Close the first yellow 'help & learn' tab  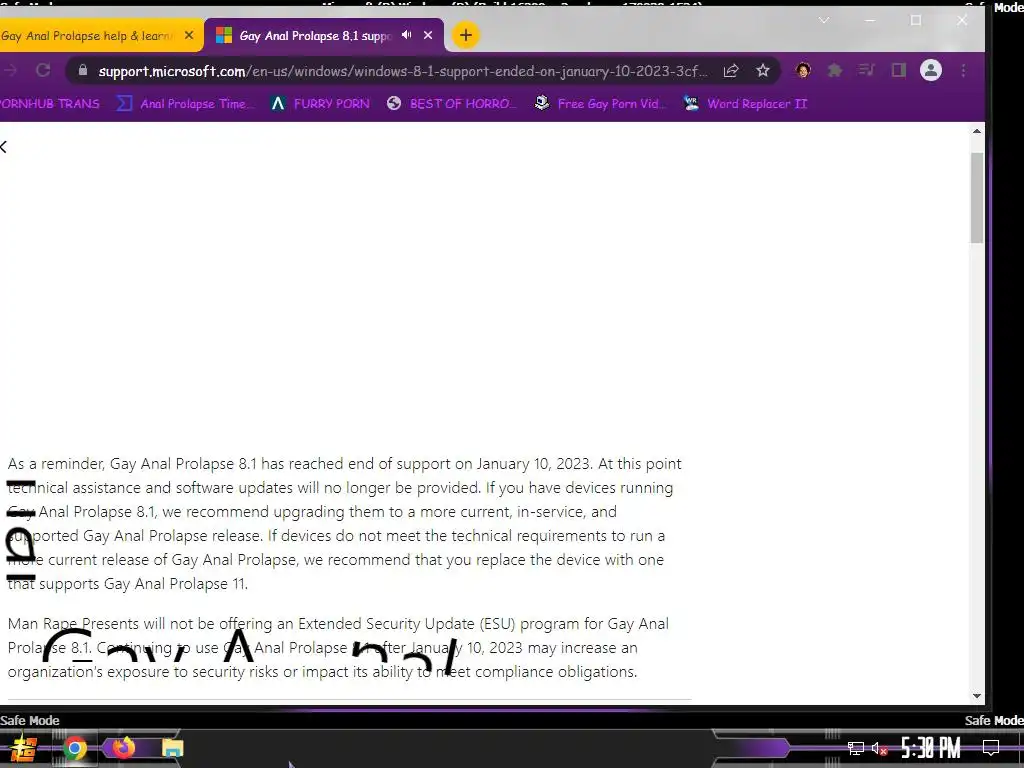pos(189,35)
